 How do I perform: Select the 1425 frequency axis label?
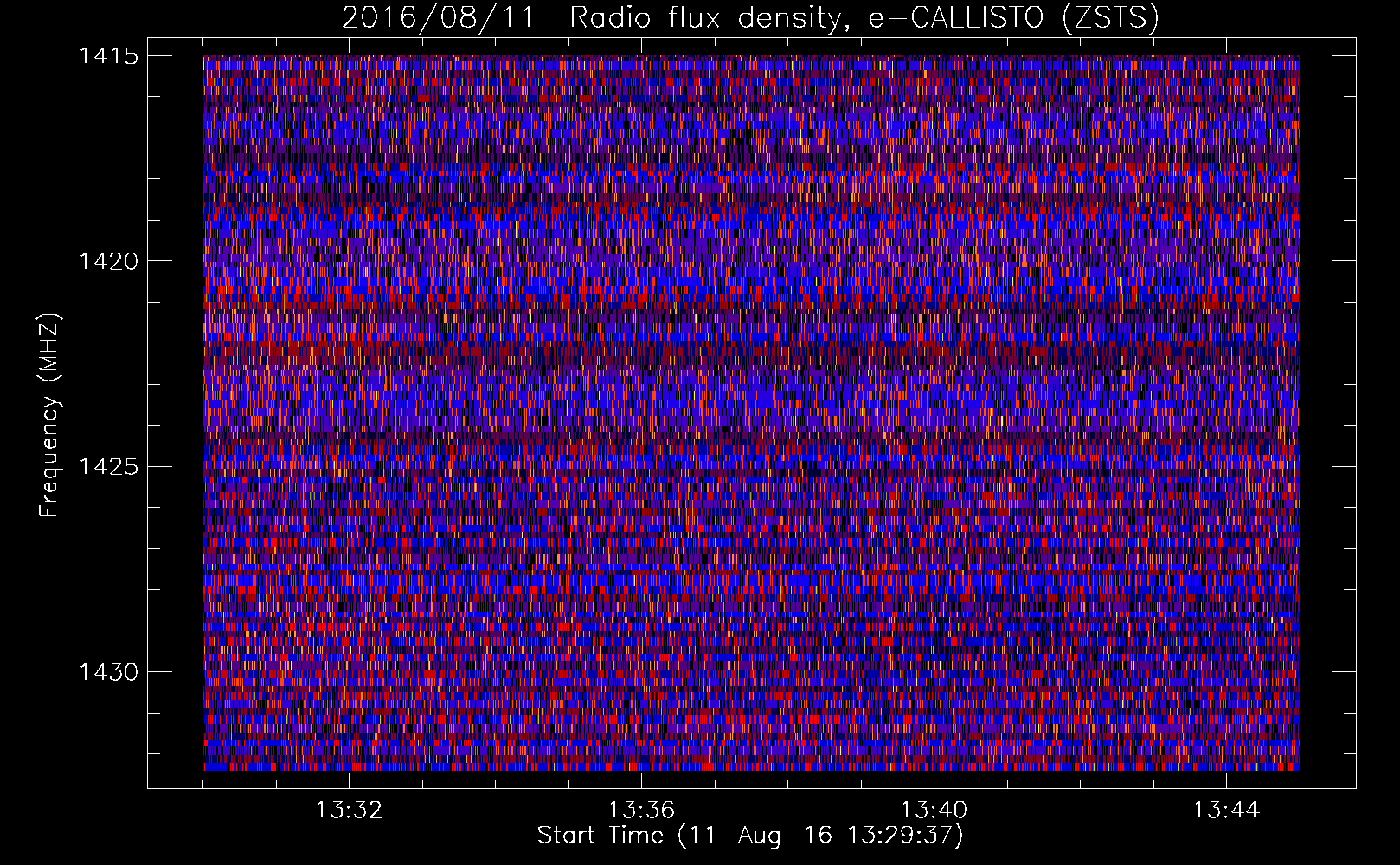coord(108,467)
